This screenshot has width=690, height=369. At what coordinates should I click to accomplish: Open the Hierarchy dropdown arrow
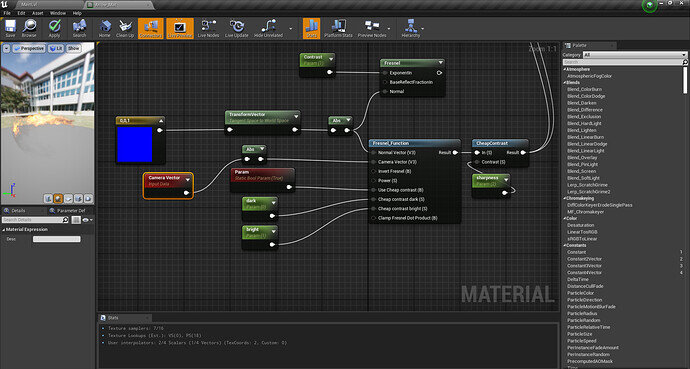tap(423, 29)
